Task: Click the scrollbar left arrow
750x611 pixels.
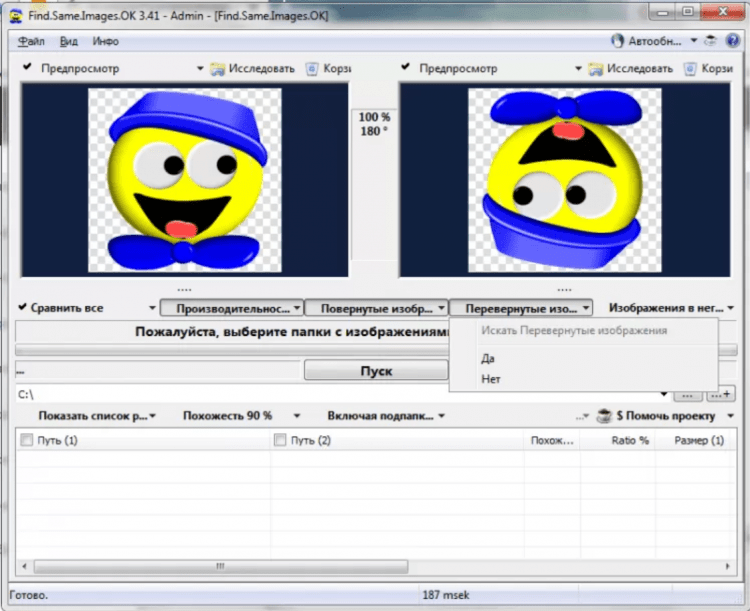Action: coord(24,567)
